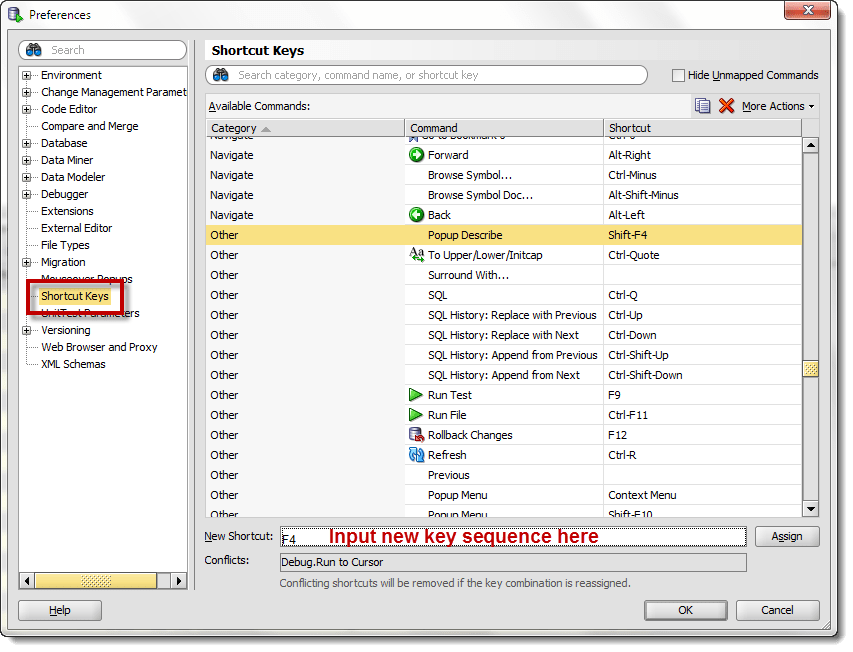Viewport: 853px width, 652px height.
Task: Expand the Change Management Parameters node
Action: tap(26, 92)
